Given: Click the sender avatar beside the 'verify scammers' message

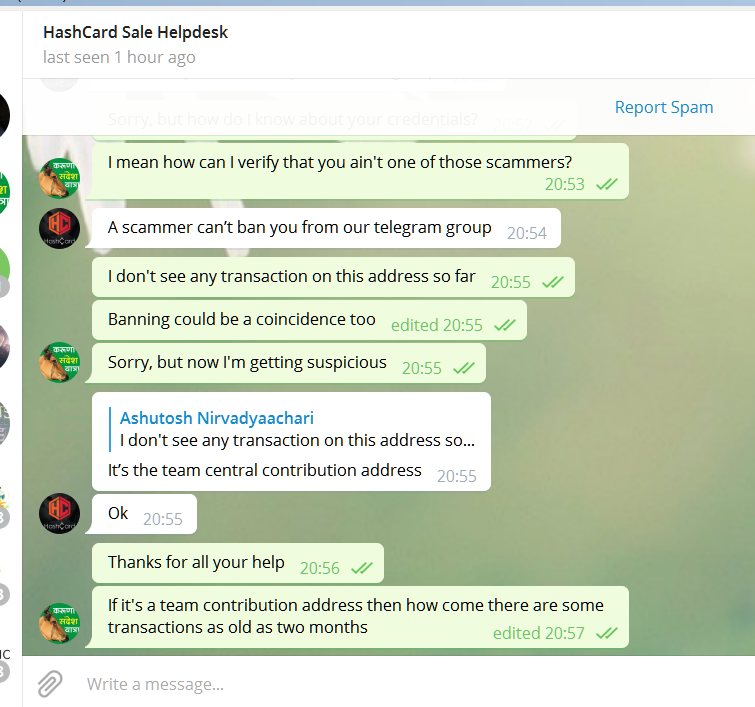Looking at the screenshot, I should [59, 179].
